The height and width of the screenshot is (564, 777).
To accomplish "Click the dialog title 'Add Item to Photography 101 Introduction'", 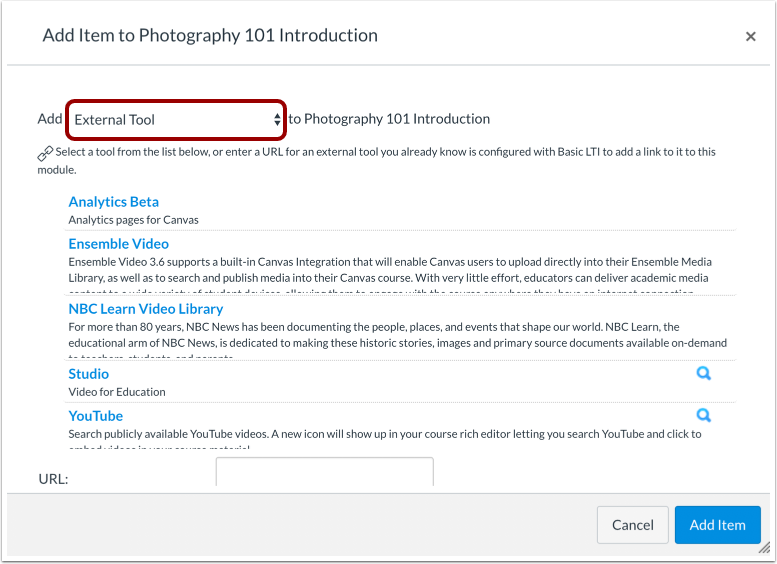I will 210,36.
